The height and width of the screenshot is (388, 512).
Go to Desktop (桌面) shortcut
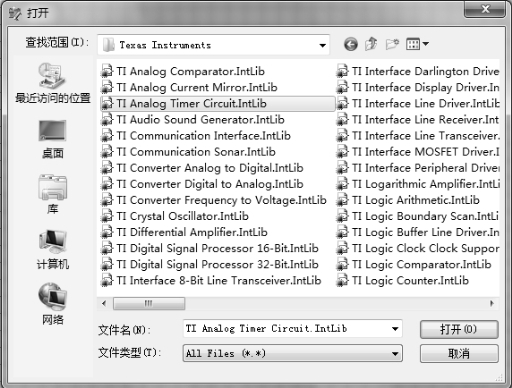(53, 139)
